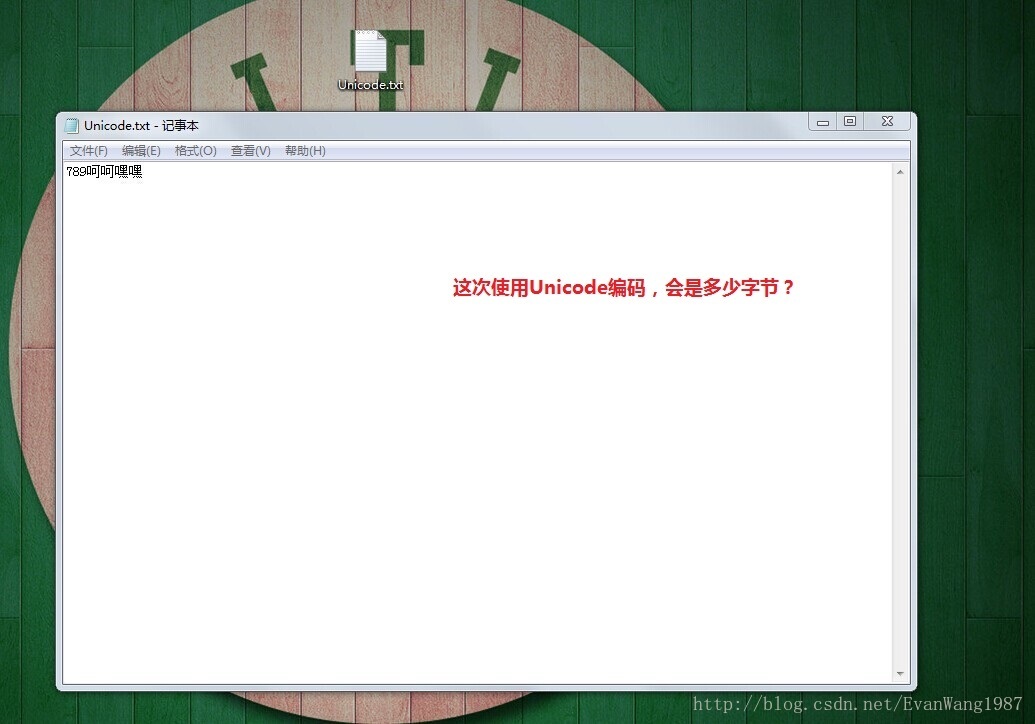
Task: Click the scrollbar up arrow
Action: (899, 169)
